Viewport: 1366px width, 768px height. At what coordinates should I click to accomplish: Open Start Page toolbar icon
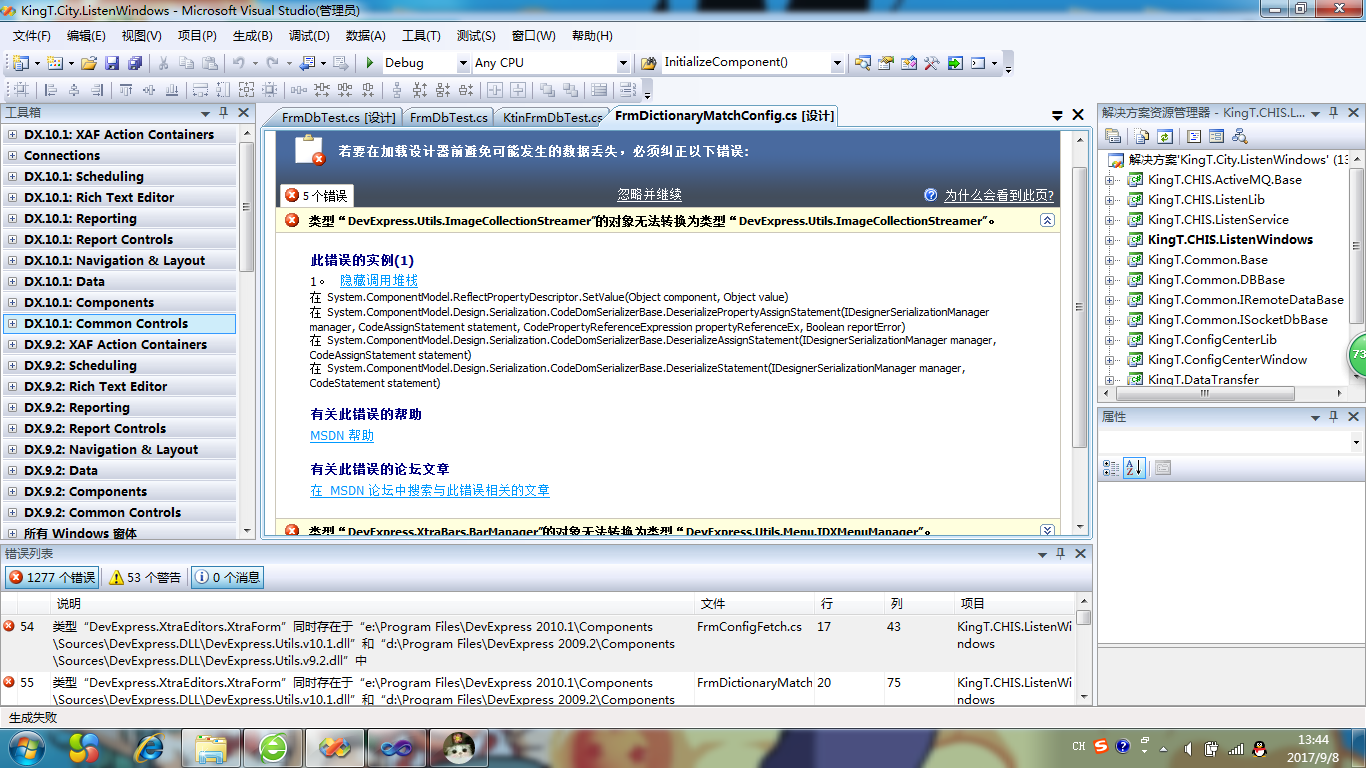coord(955,63)
